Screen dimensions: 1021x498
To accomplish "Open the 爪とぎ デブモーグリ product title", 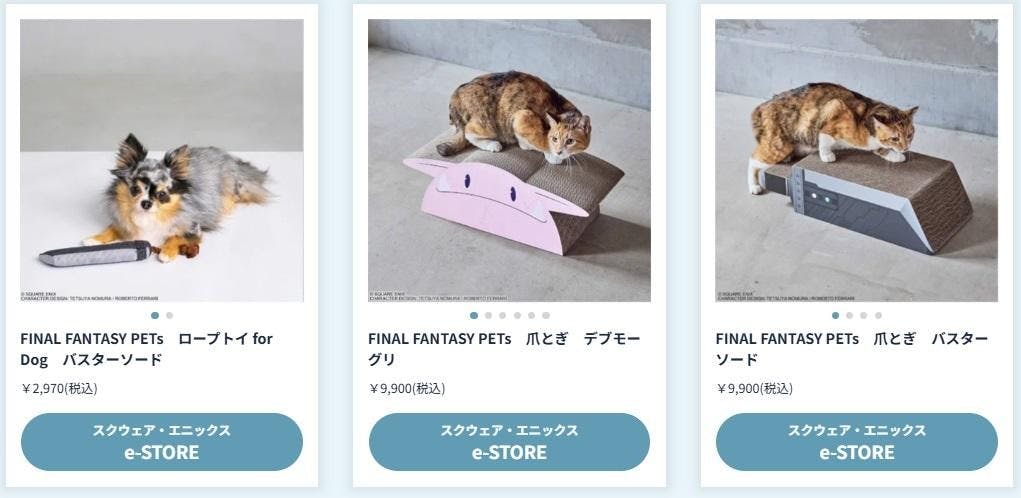I will click(504, 349).
